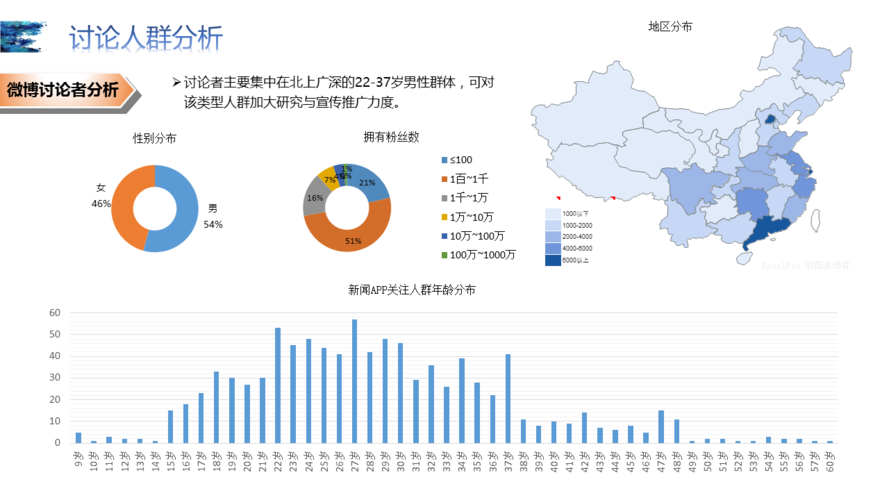Click the 60岁 x-axis label
Image resolution: width=889 pixels, height=500 pixels.
pos(830,461)
